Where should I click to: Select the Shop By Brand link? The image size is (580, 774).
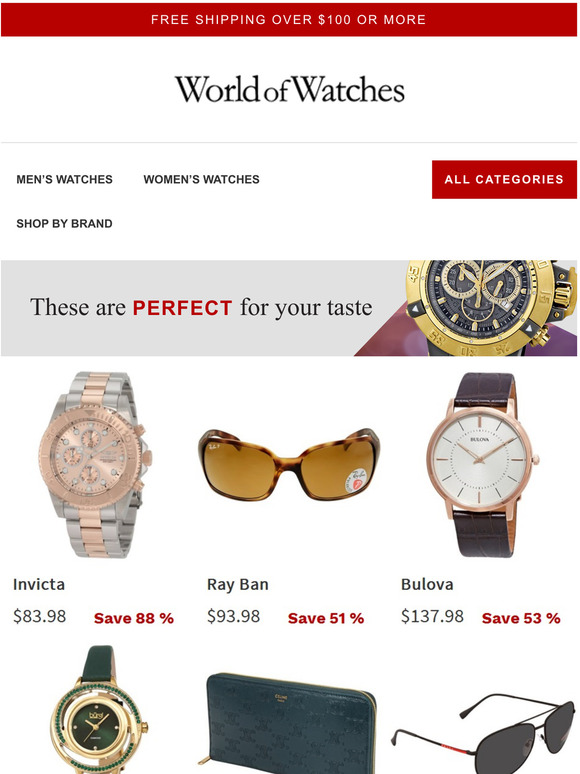(x=65, y=224)
